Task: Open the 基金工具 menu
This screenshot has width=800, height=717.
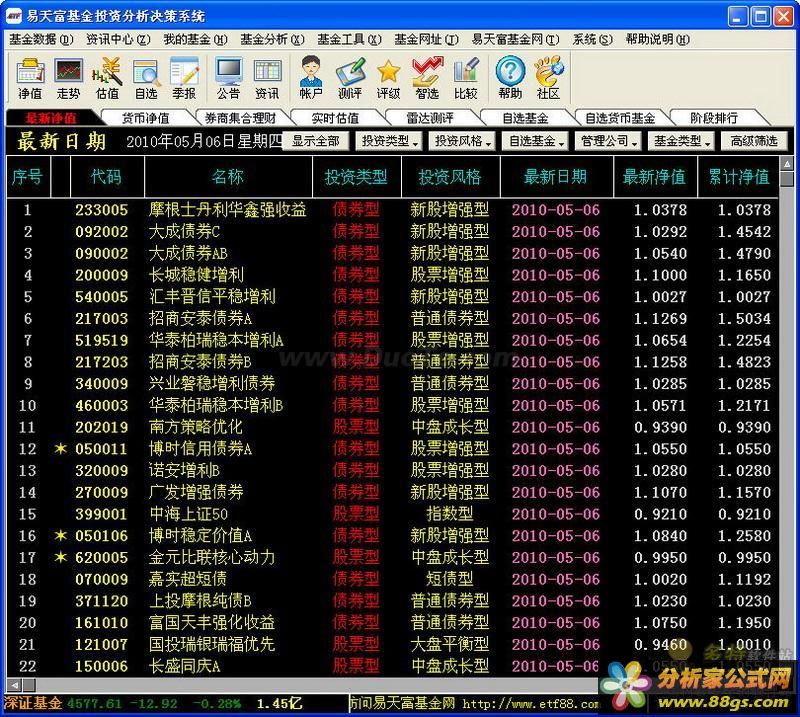Action: pos(349,39)
